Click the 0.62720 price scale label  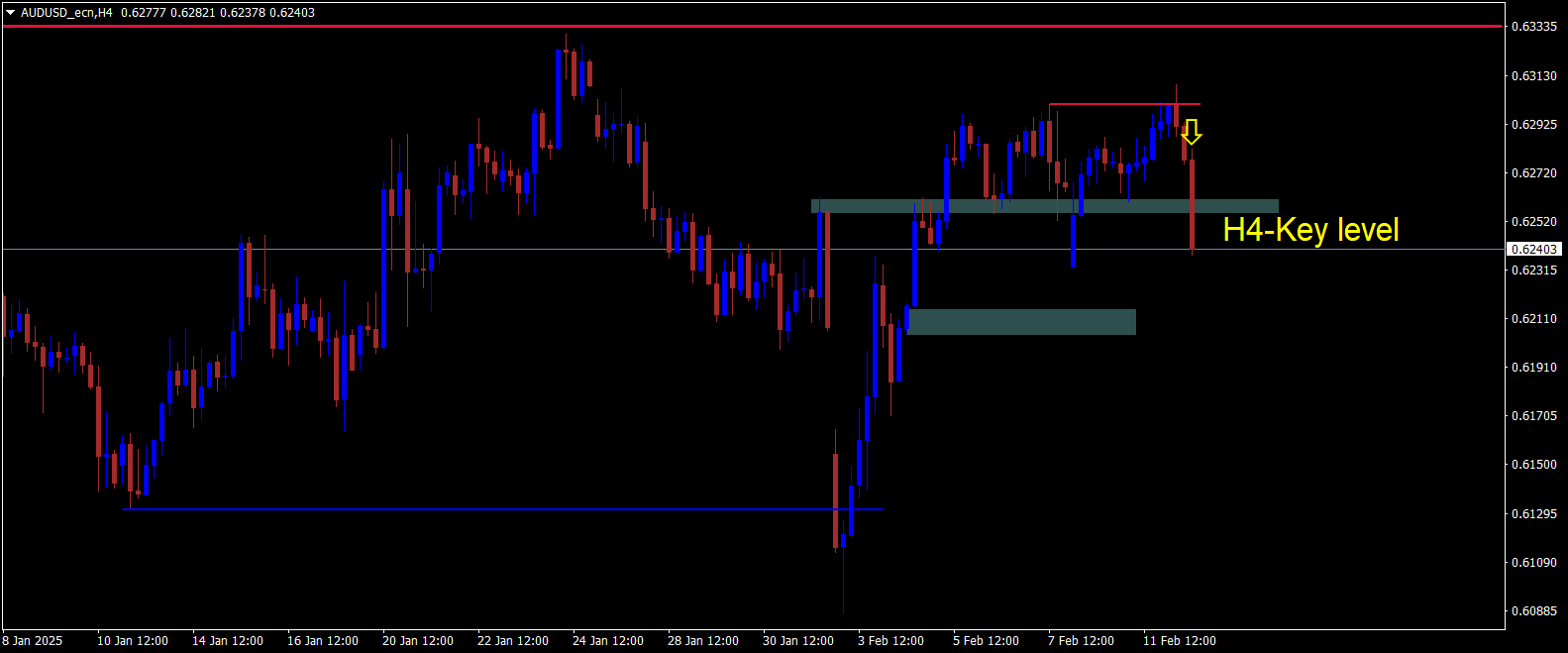[1534, 173]
